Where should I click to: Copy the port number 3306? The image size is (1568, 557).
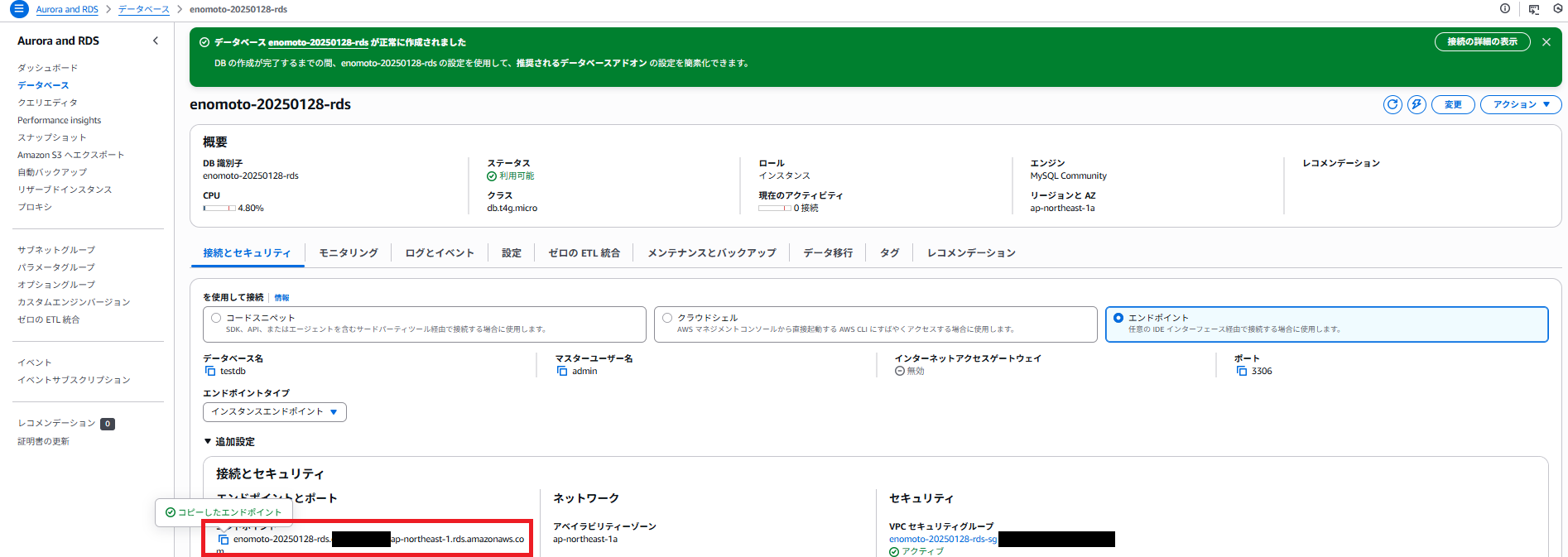[x=1242, y=372]
